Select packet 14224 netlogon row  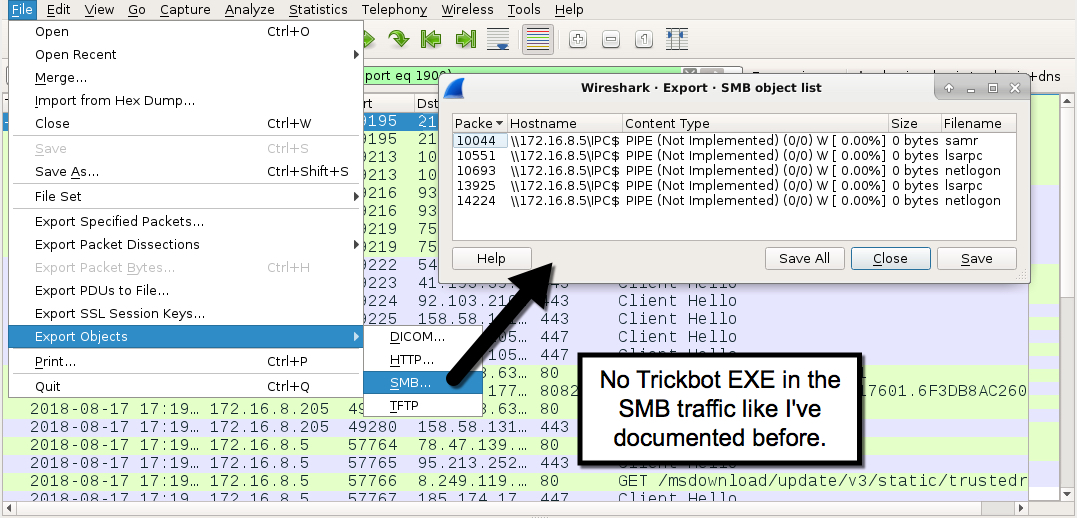point(734,201)
